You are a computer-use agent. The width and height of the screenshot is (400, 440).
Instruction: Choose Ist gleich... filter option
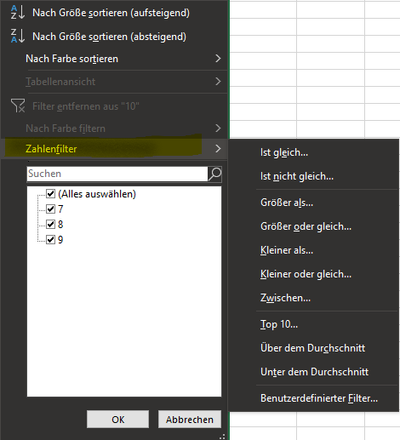pyautogui.click(x=284, y=153)
